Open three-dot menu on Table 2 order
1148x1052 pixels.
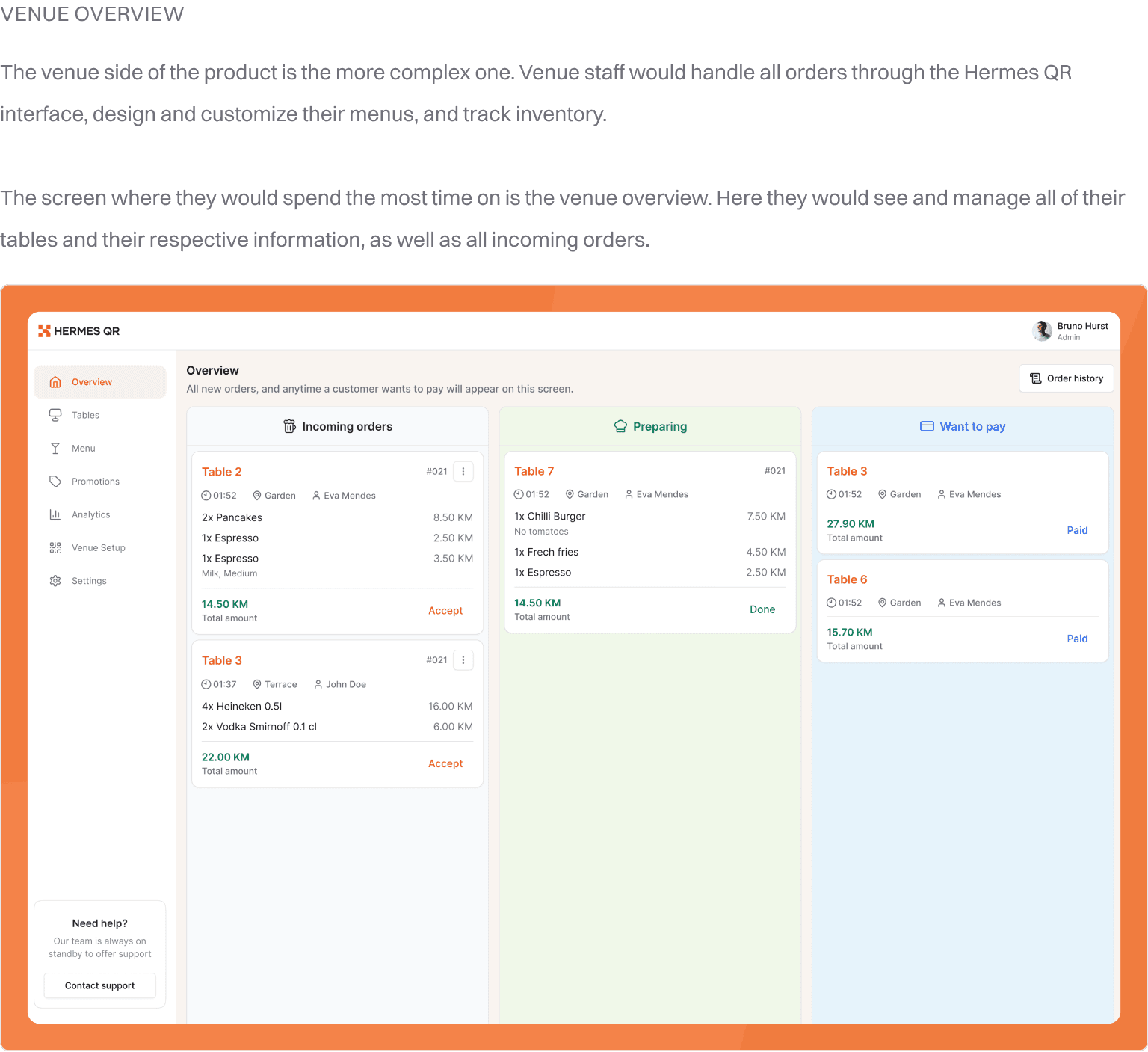click(x=463, y=472)
